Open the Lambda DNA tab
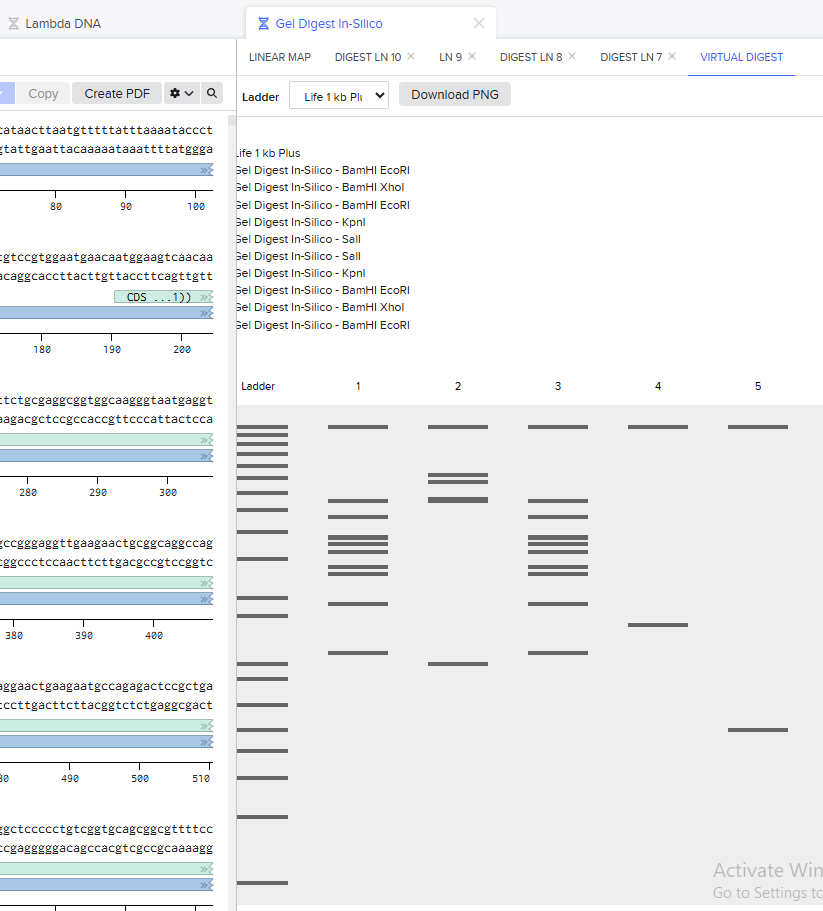The width and height of the screenshot is (823, 911). pos(62,23)
